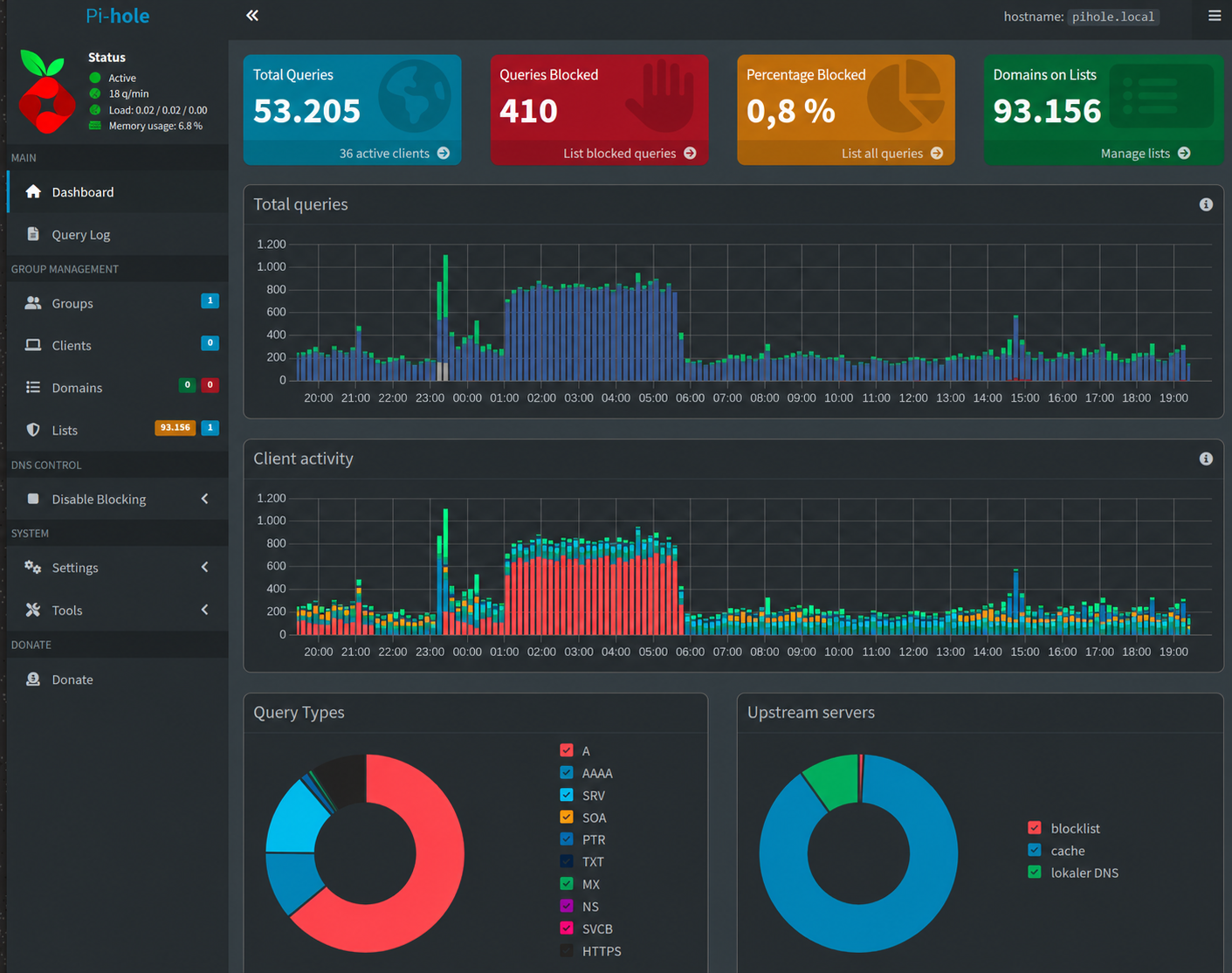1232x973 pixels.
Task: Click the Disable Blocking stop icon
Action: pyautogui.click(x=33, y=499)
